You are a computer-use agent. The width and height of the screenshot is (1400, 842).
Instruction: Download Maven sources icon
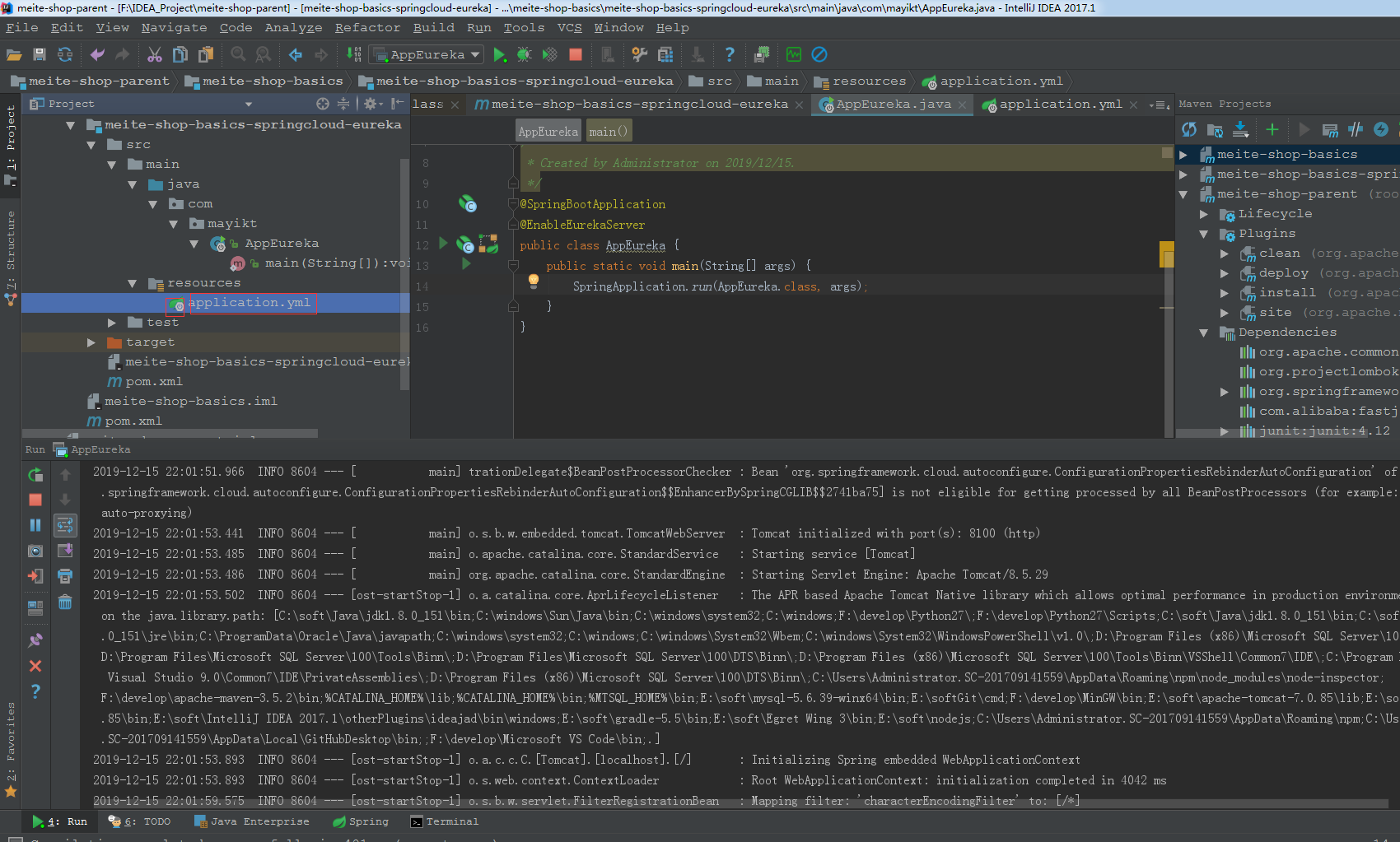(x=1241, y=129)
